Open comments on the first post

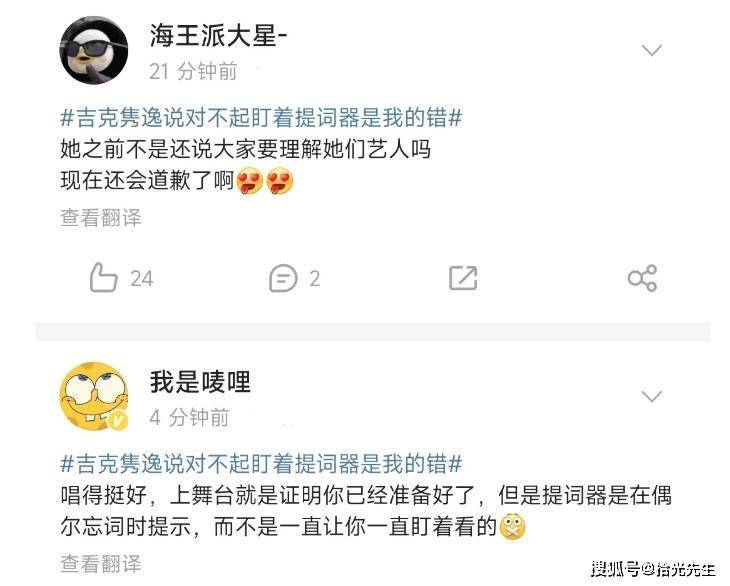[x=283, y=278]
